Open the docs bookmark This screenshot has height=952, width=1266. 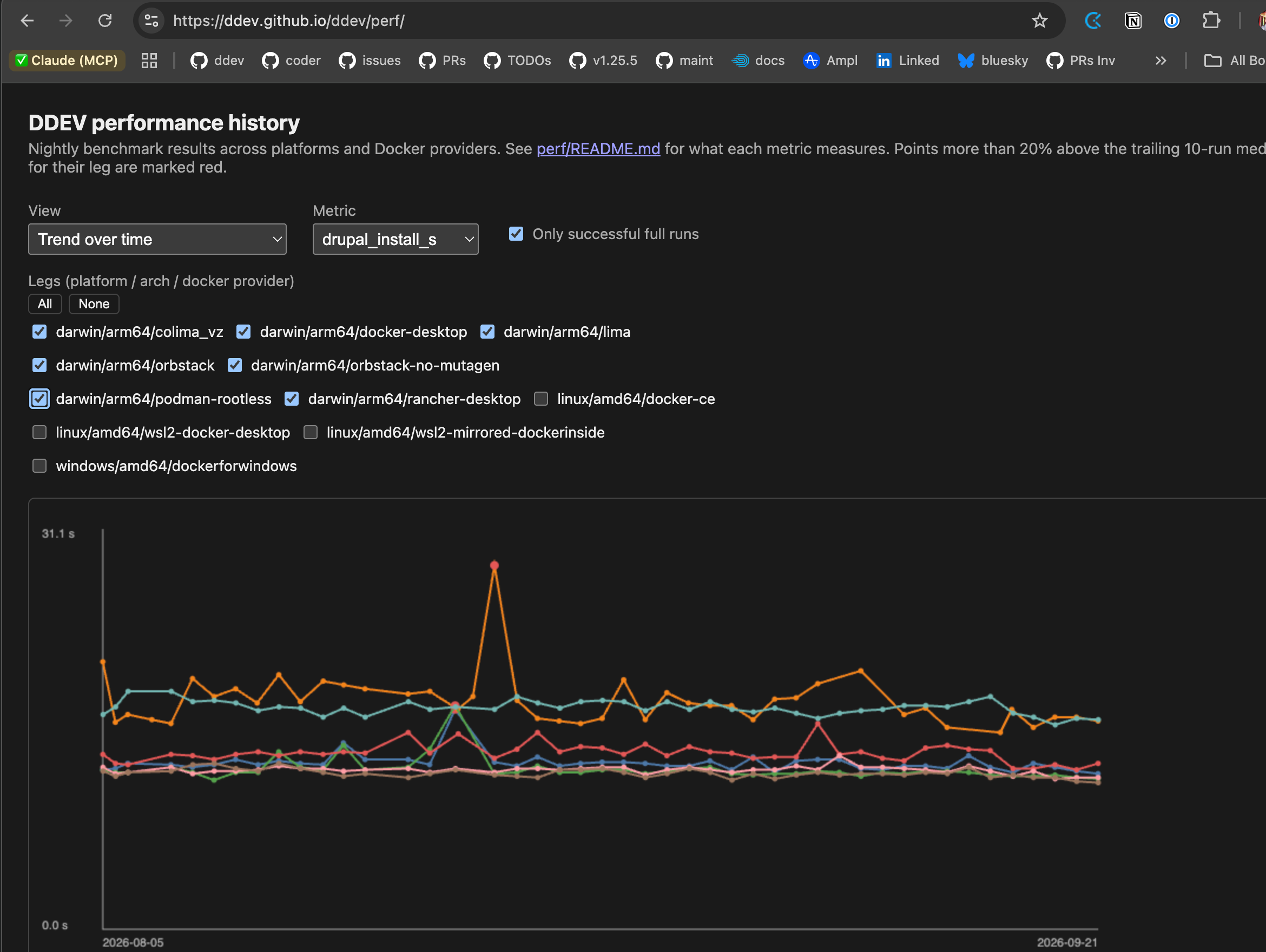[x=758, y=60]
